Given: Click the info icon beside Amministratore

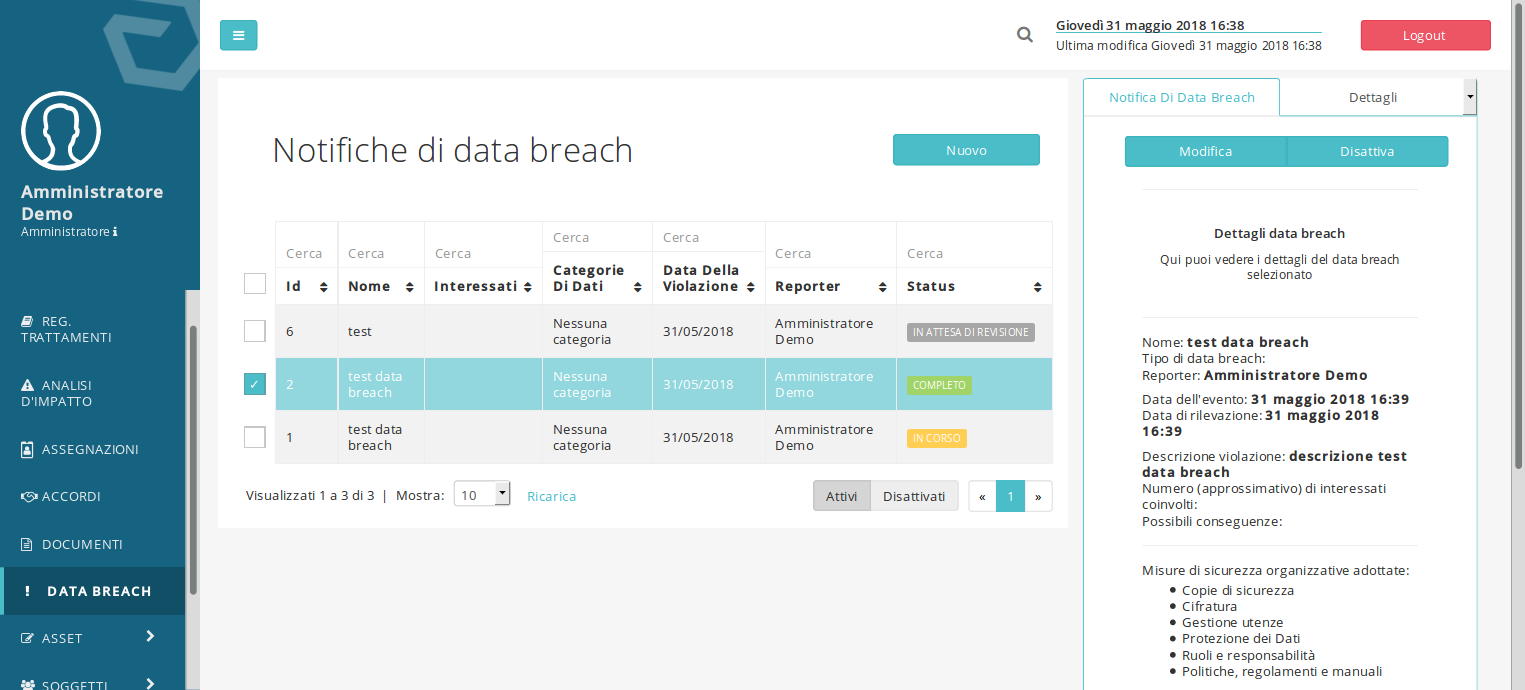Looking at the screenshot, I should point(115,232).
